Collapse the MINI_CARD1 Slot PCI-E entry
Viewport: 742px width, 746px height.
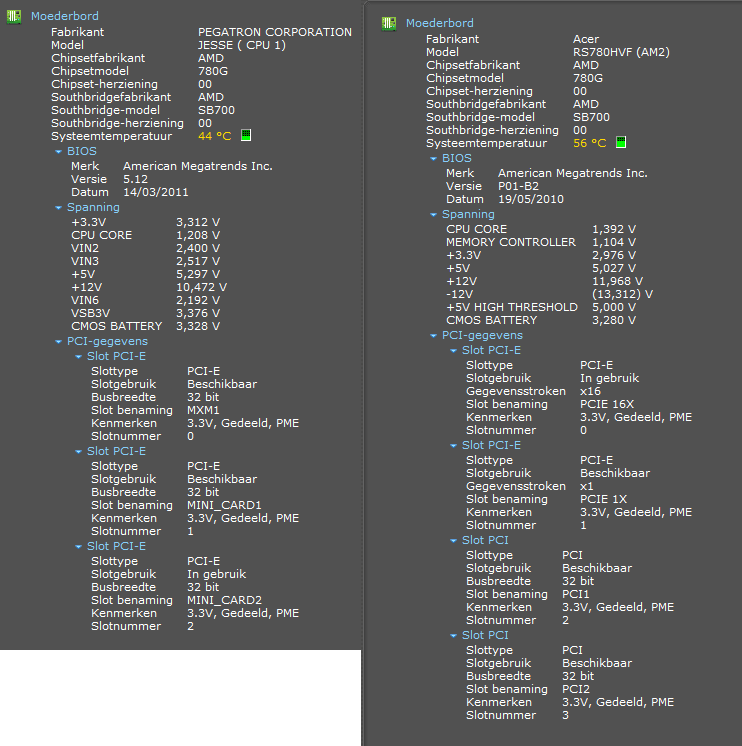point(78,452)
